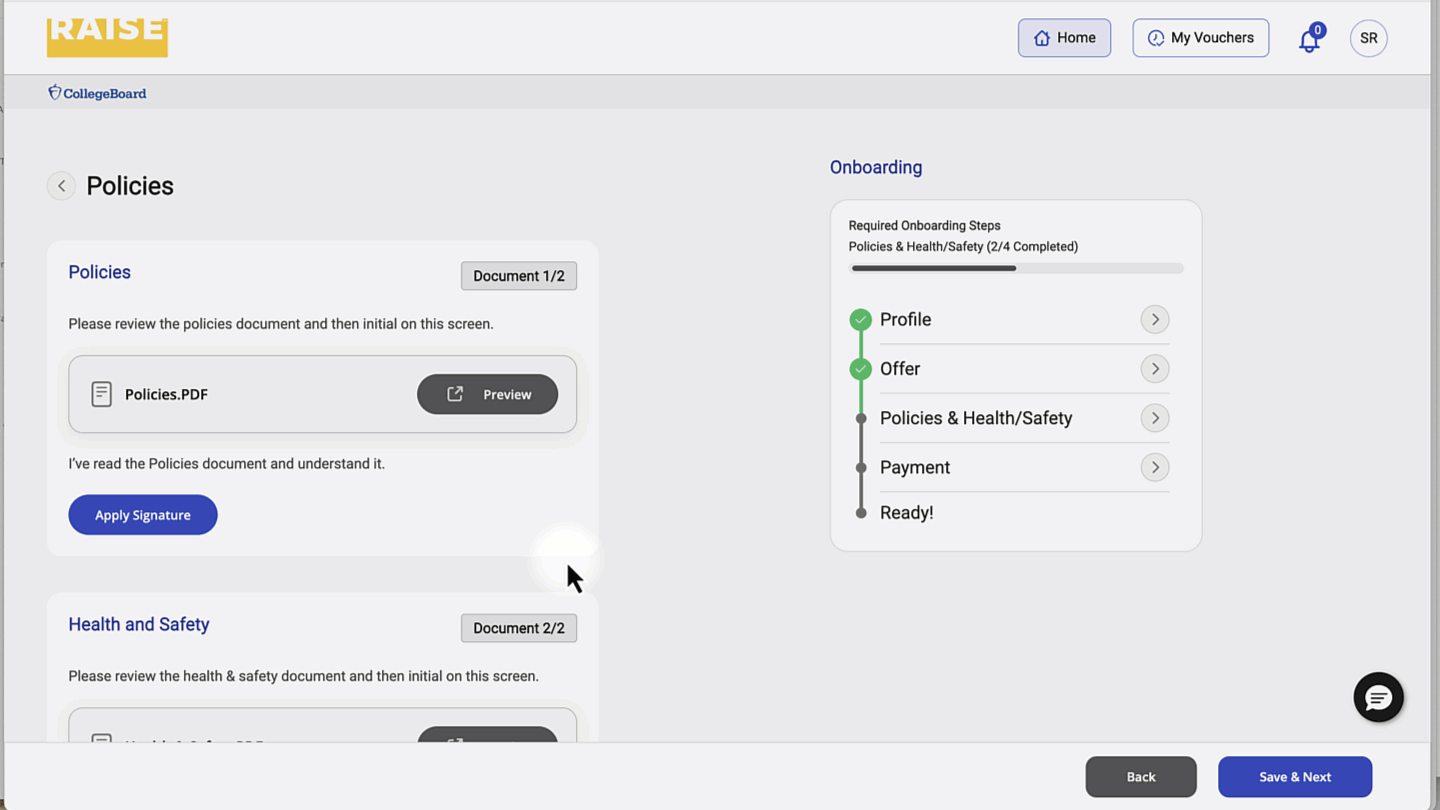This screenshot has height=810, width=1440.
Task: Click Save & Next button
Action: [x=1294, y=777]
